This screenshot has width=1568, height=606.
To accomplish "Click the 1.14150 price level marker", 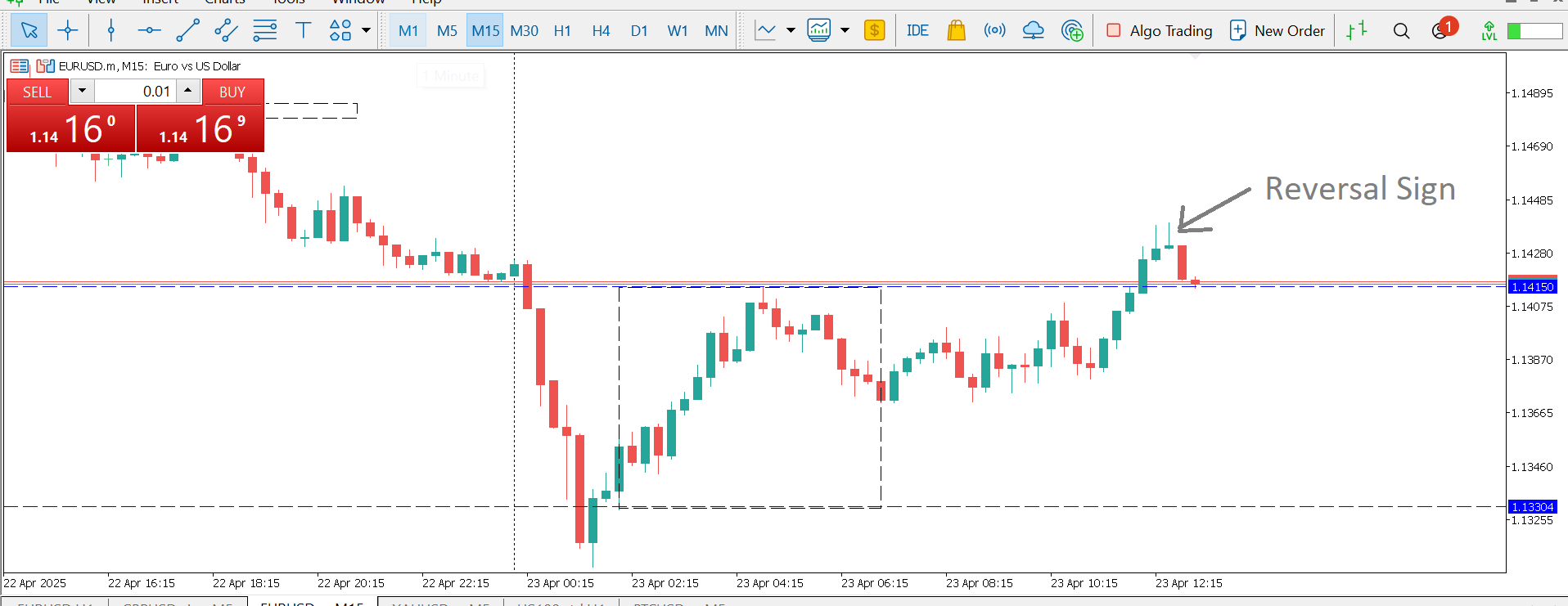I will [x=1532, y=287].
